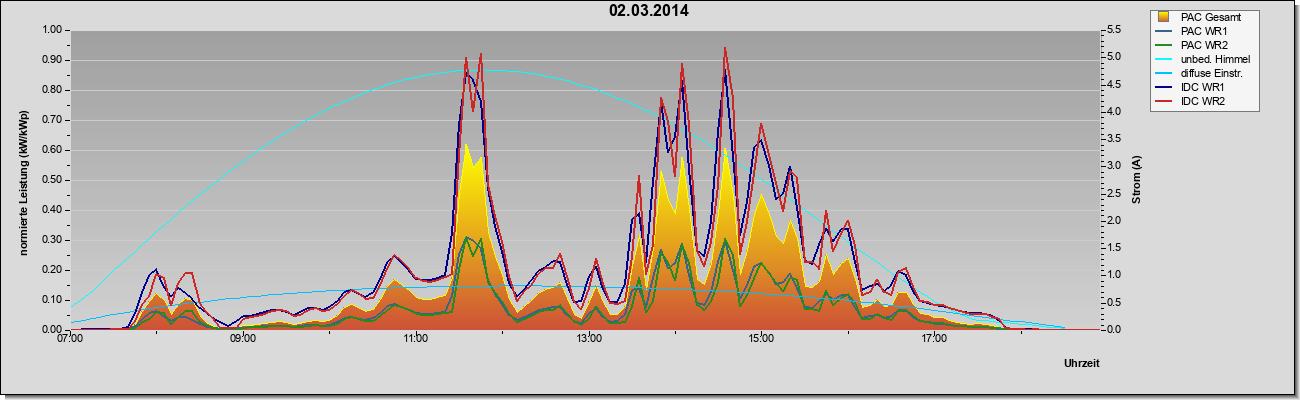Click the 09:00 time axis label
1300x400 pixels.
243,340
